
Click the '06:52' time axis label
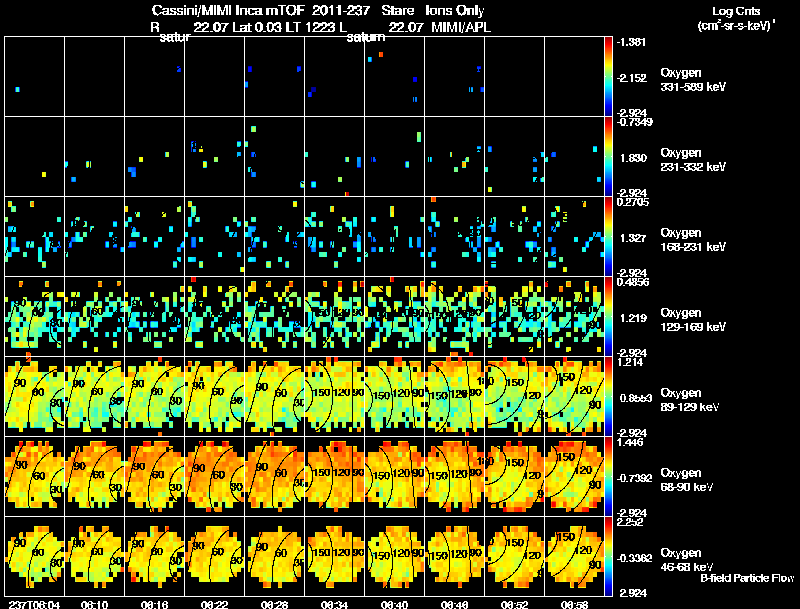tap(514, 604)
